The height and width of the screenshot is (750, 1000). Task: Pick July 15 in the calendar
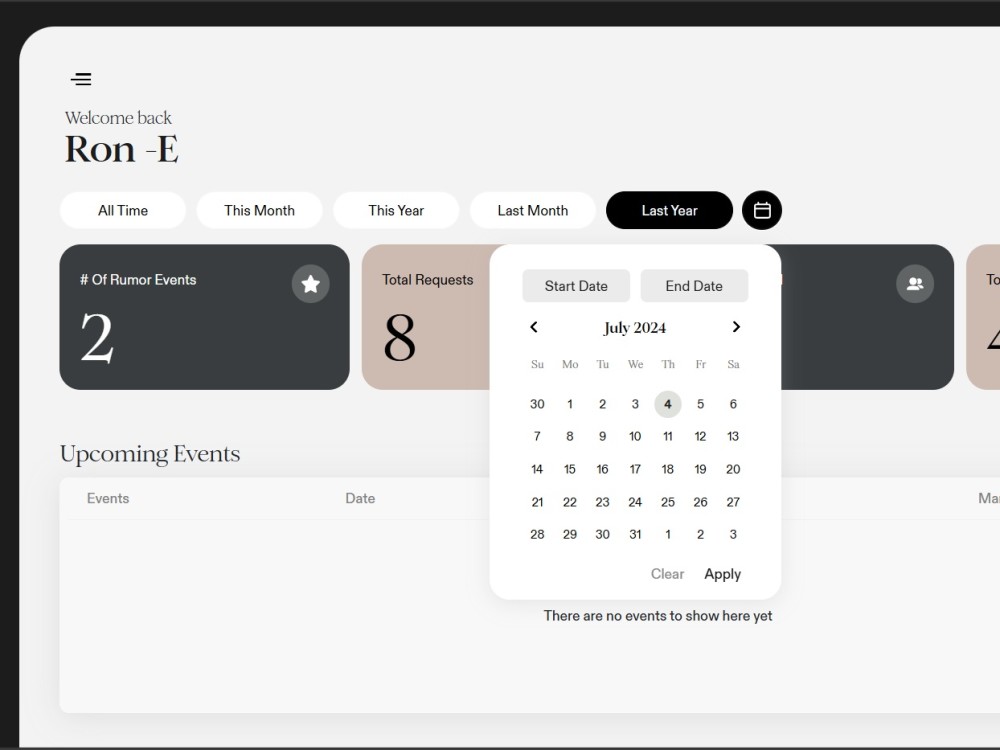click(x=570, y=469)
